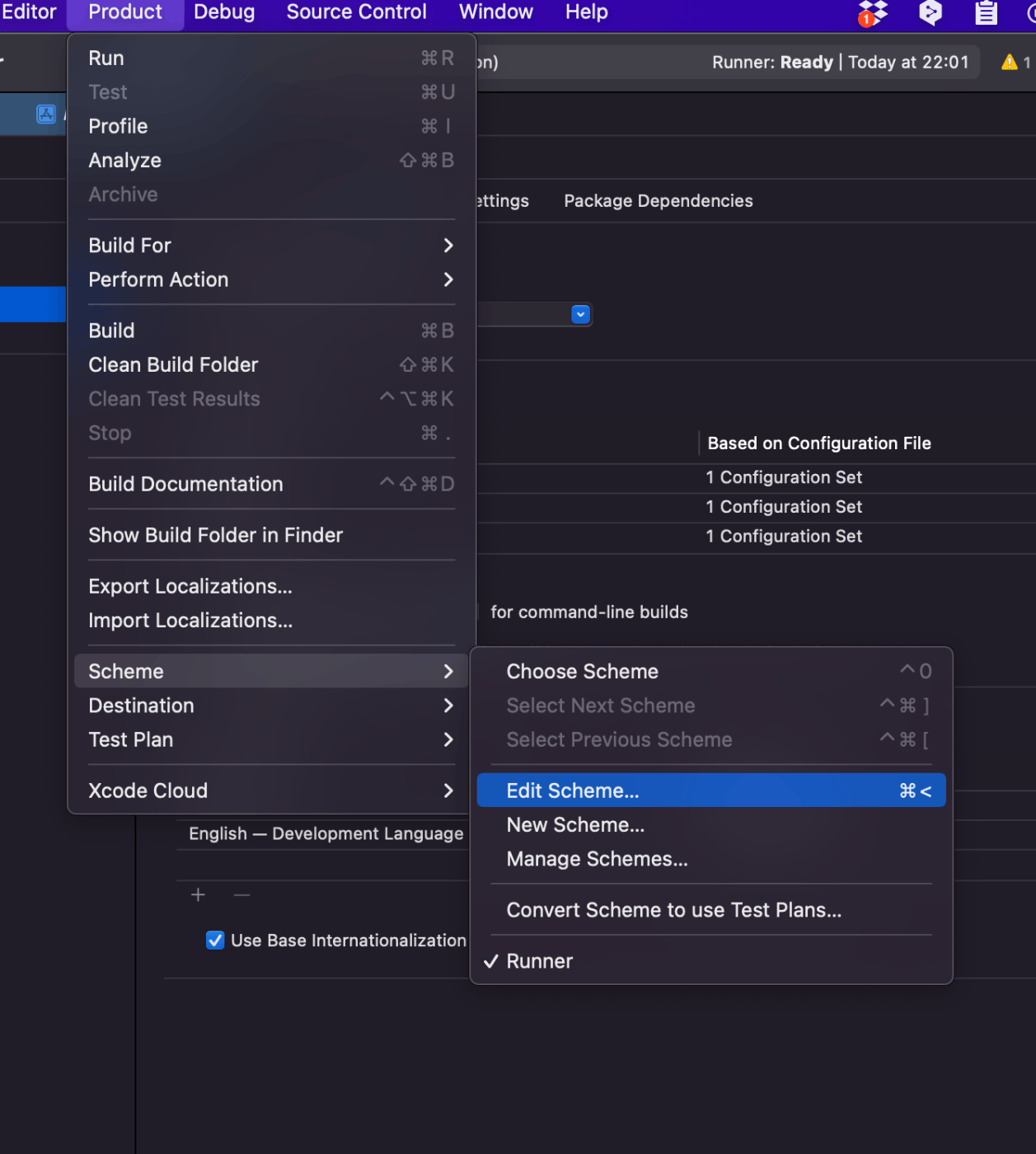Expand the Scheme submenu
Image resolution: width=1036 pixels, height=1154 pixels.
(271, 671)
